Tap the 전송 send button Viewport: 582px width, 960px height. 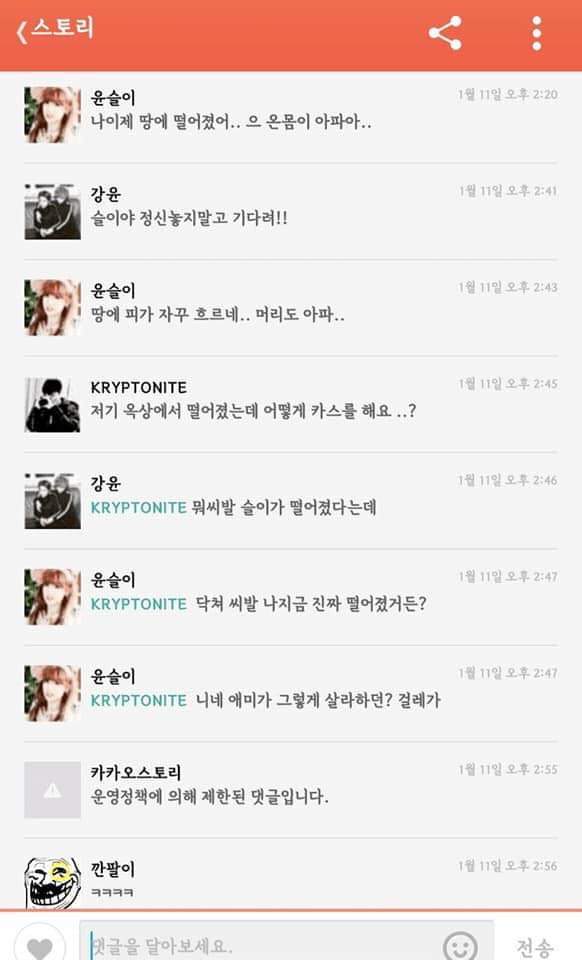(534, 947)
